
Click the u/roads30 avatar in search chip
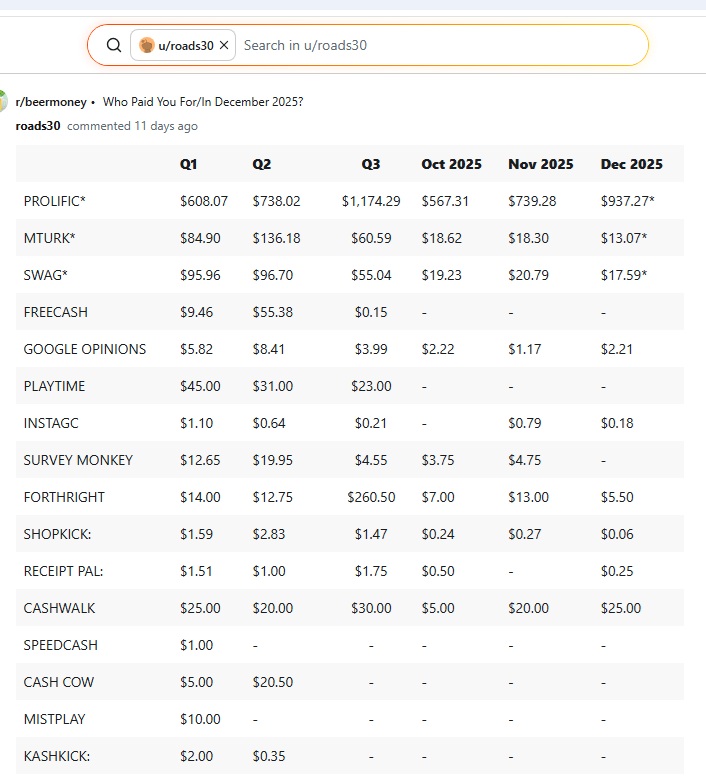pyautogui.click(x=147, y=45)
